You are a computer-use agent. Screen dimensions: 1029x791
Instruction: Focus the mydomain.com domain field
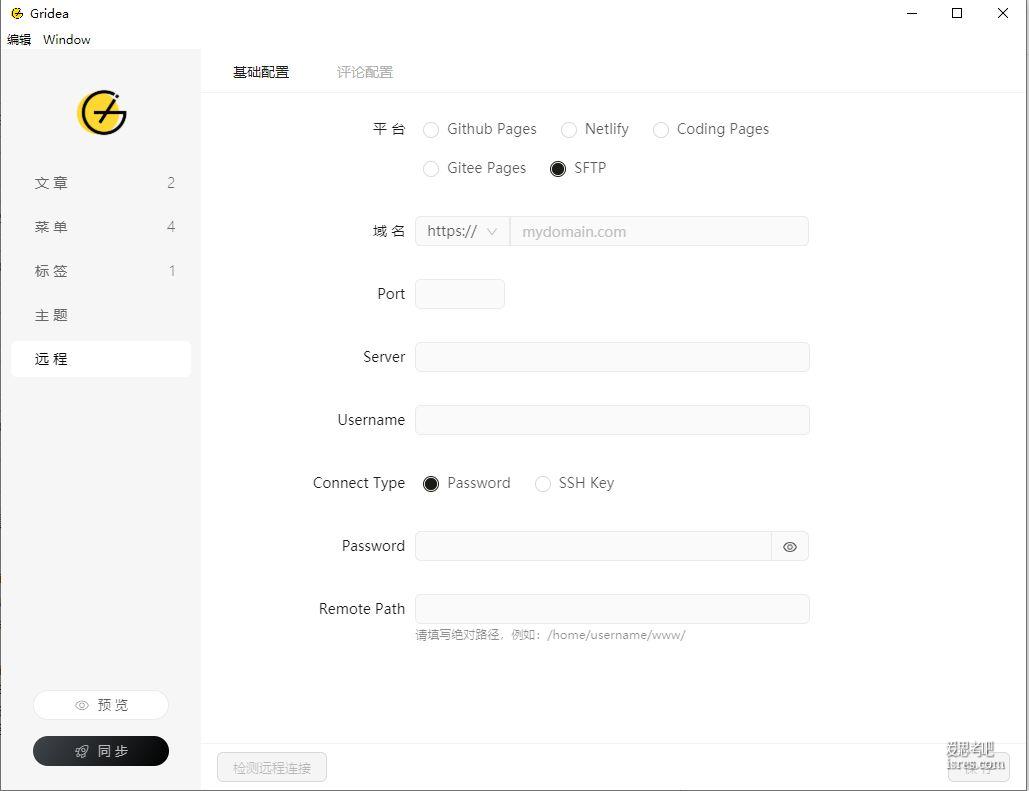tap(659, 231)
